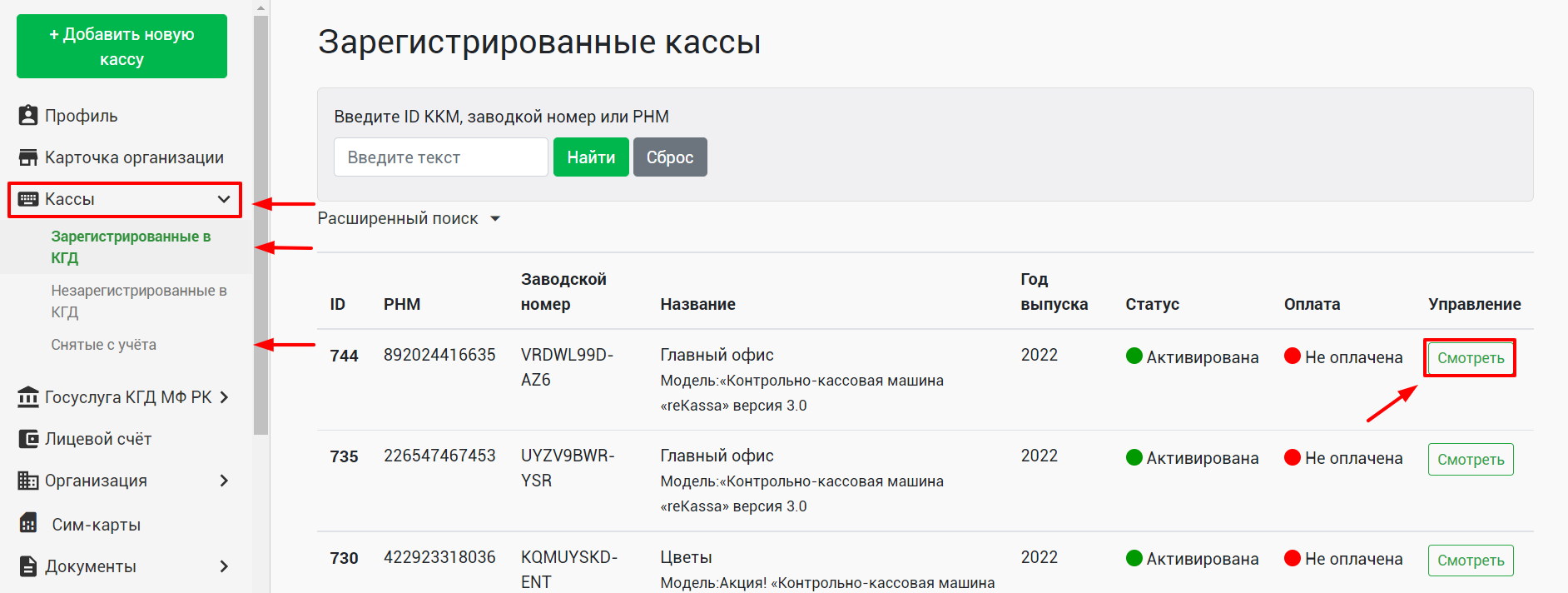
Task: Open the Снятые с учёта section
Action: pyautogui.click(x=103, y=345)
